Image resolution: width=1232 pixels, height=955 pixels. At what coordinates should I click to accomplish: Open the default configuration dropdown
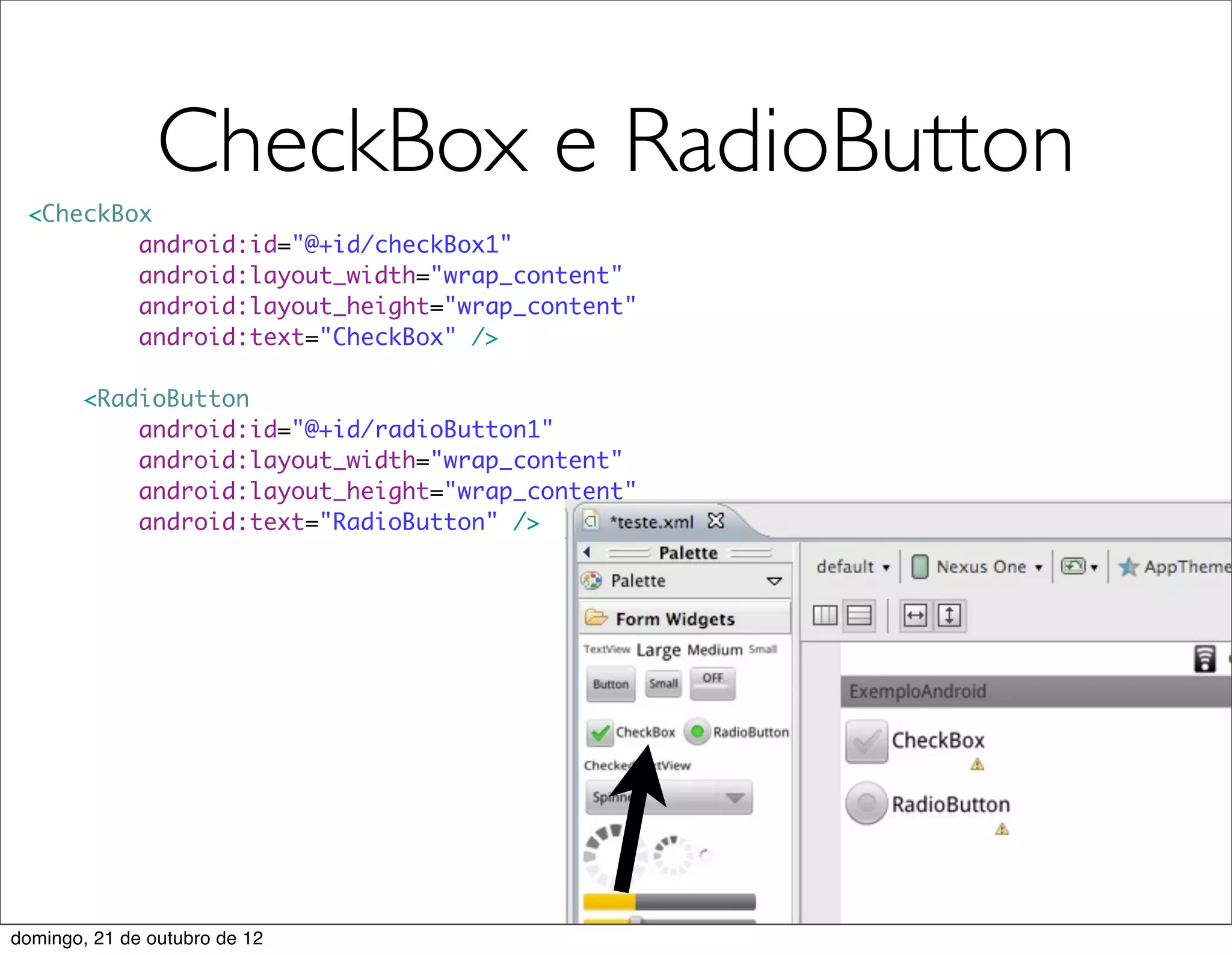(x=853, y=567)
